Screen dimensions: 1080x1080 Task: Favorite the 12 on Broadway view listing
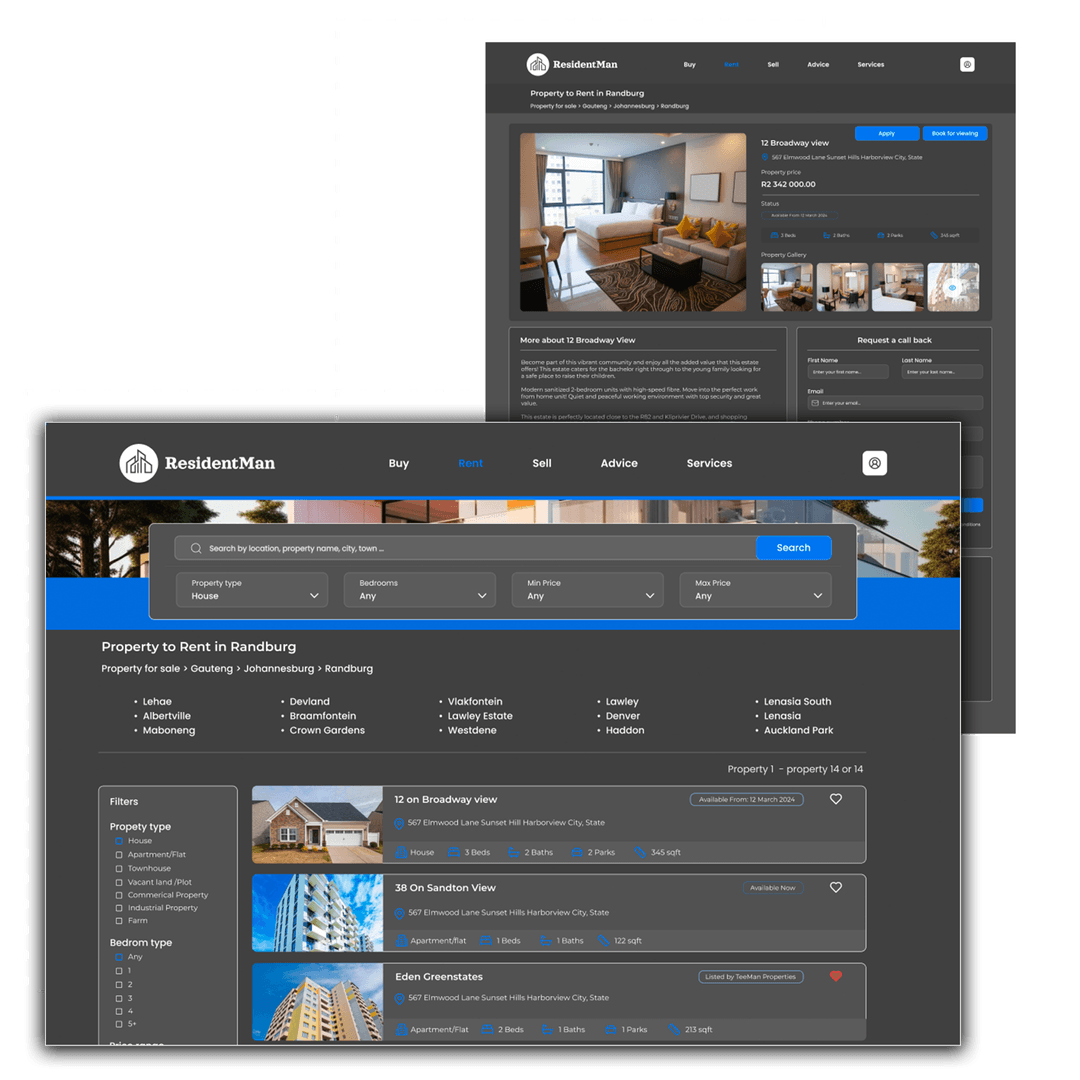coord(835,799)
